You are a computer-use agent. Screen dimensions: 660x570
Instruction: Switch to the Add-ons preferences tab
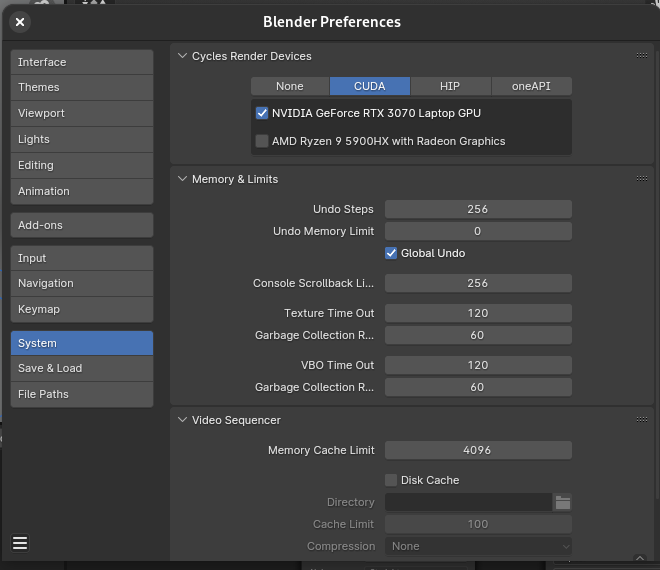click(81, 225)
